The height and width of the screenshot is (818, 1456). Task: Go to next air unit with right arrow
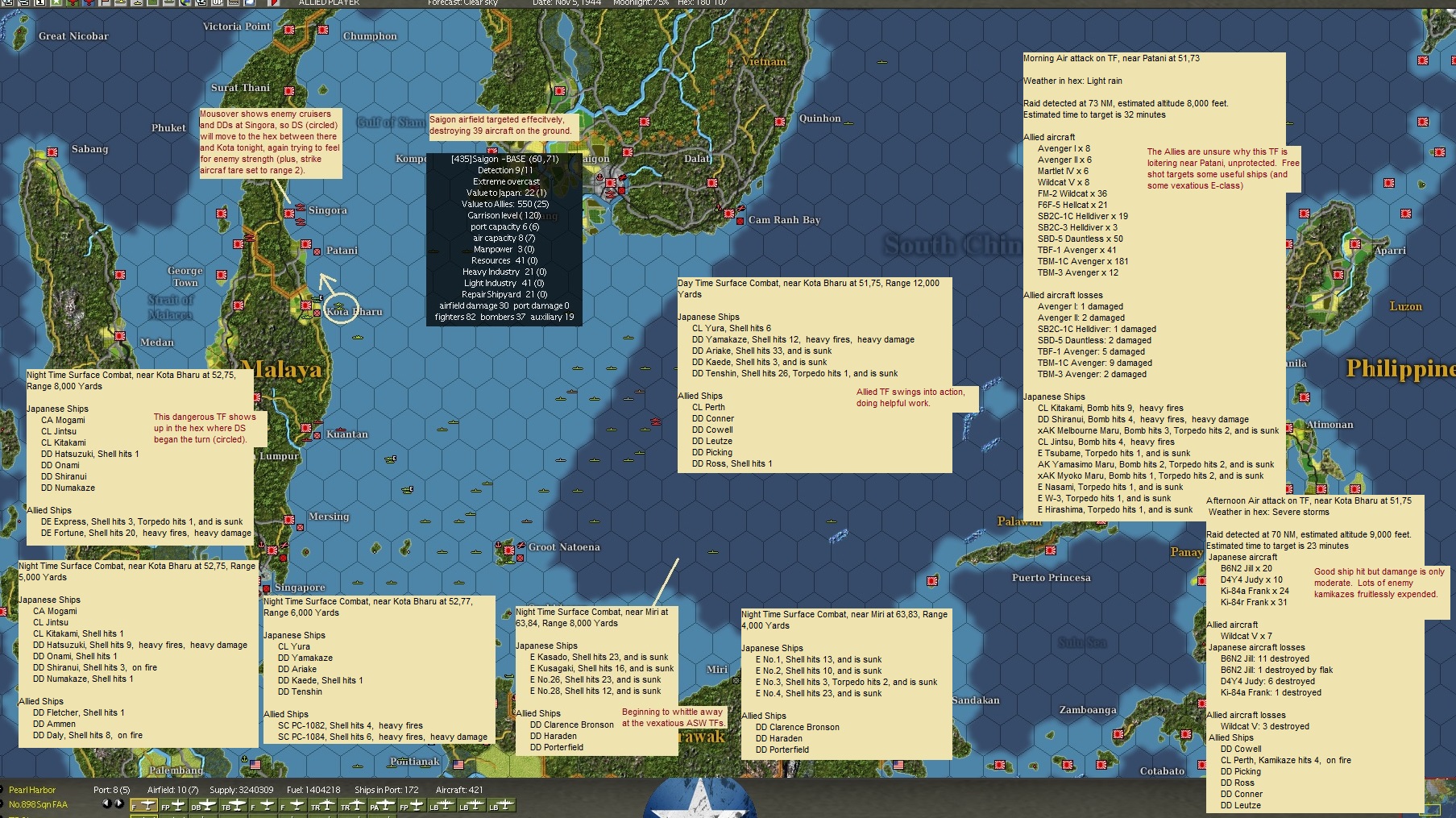coord(118,803)
